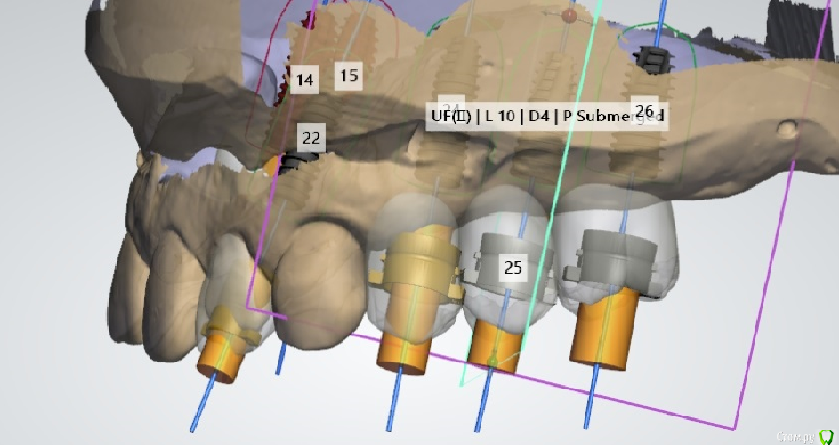The width and height of the screenshot is (839, 445).
Task: Click the black implant top beside label 22
Action: [x=294, y=160]
